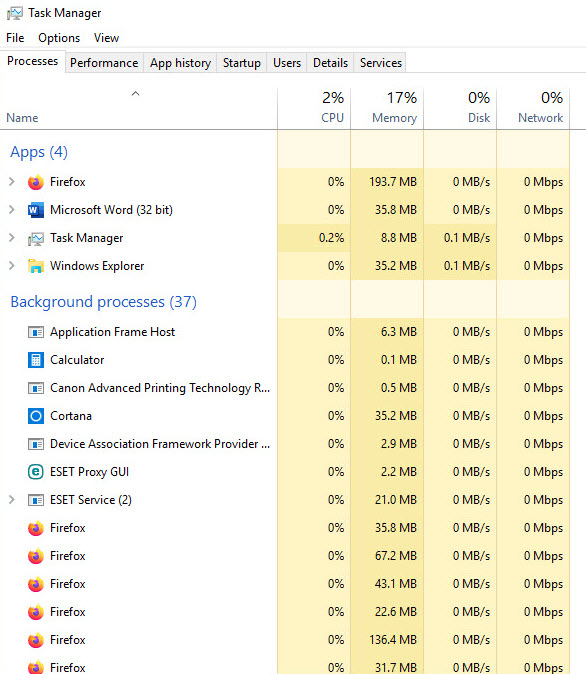The image size is (586, 674).
Task: Click the Calculator icon
Action: (36, 360)
